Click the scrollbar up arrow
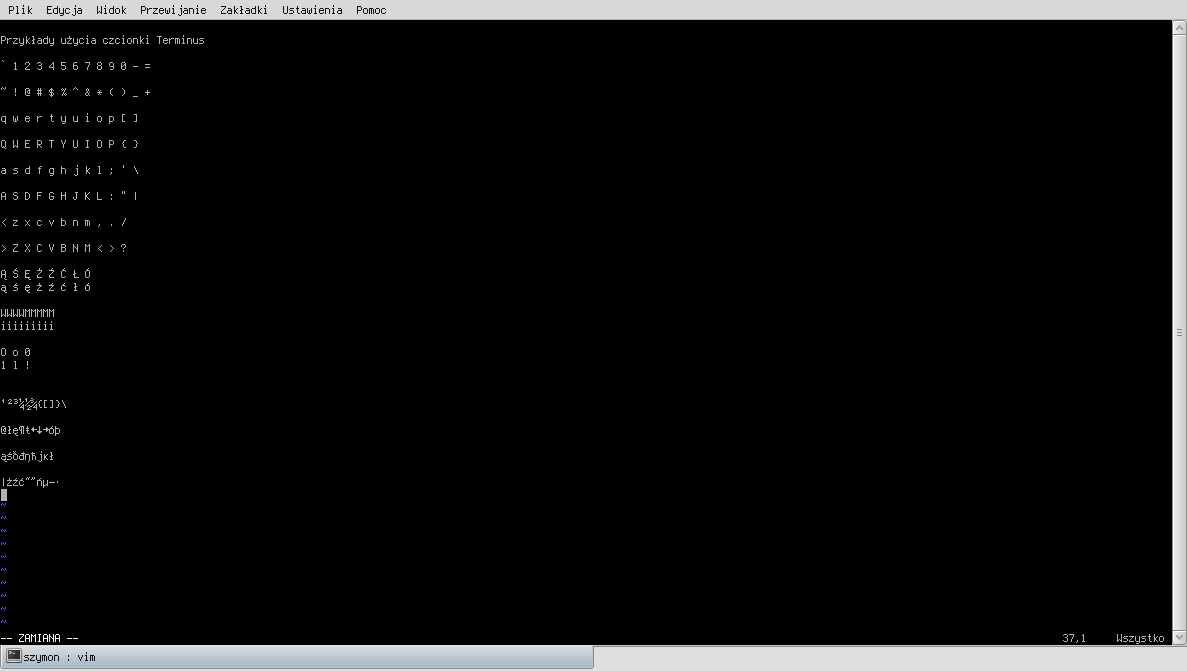 click(1179, 27)
